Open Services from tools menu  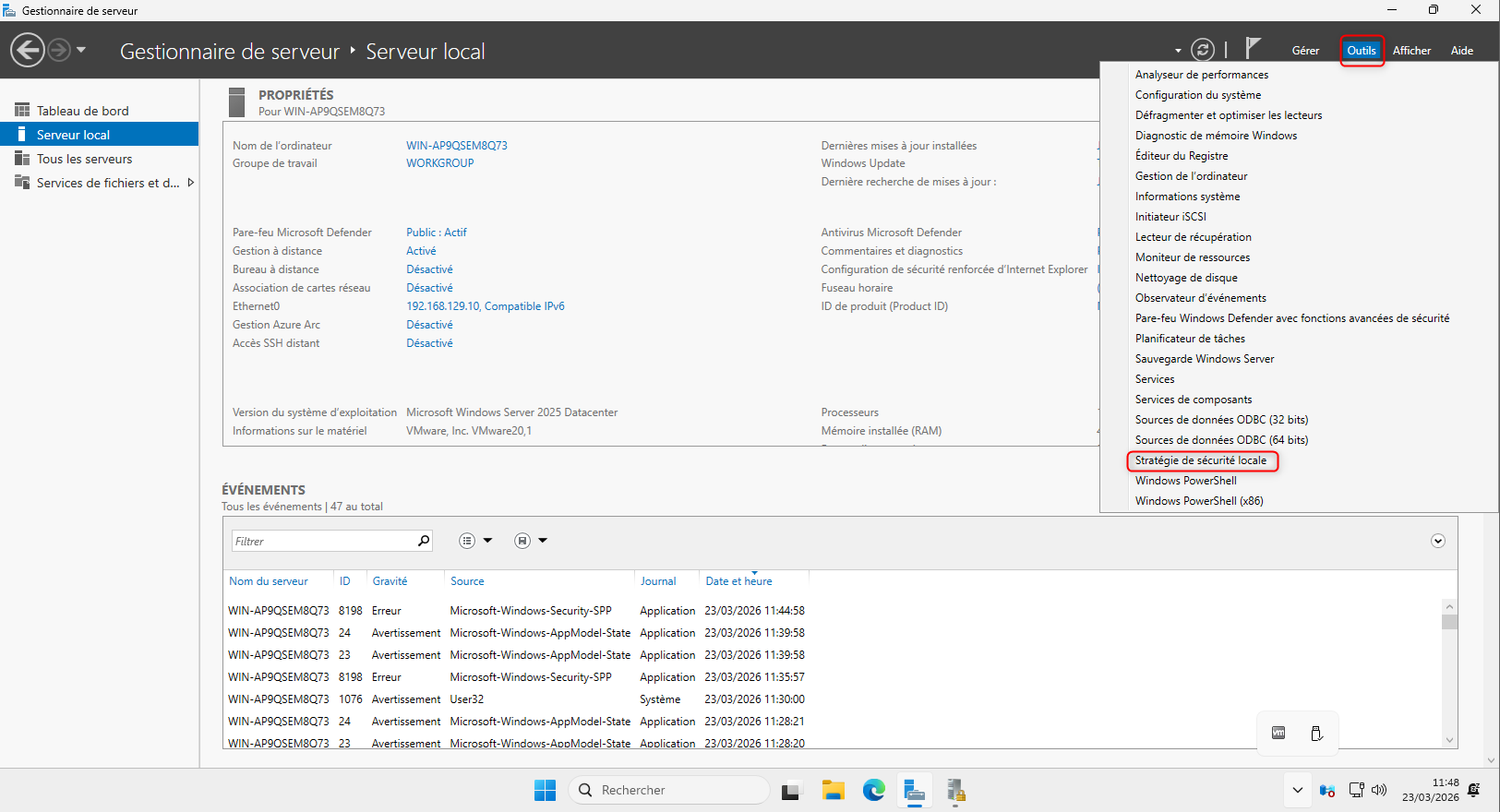pos(1155,379)
